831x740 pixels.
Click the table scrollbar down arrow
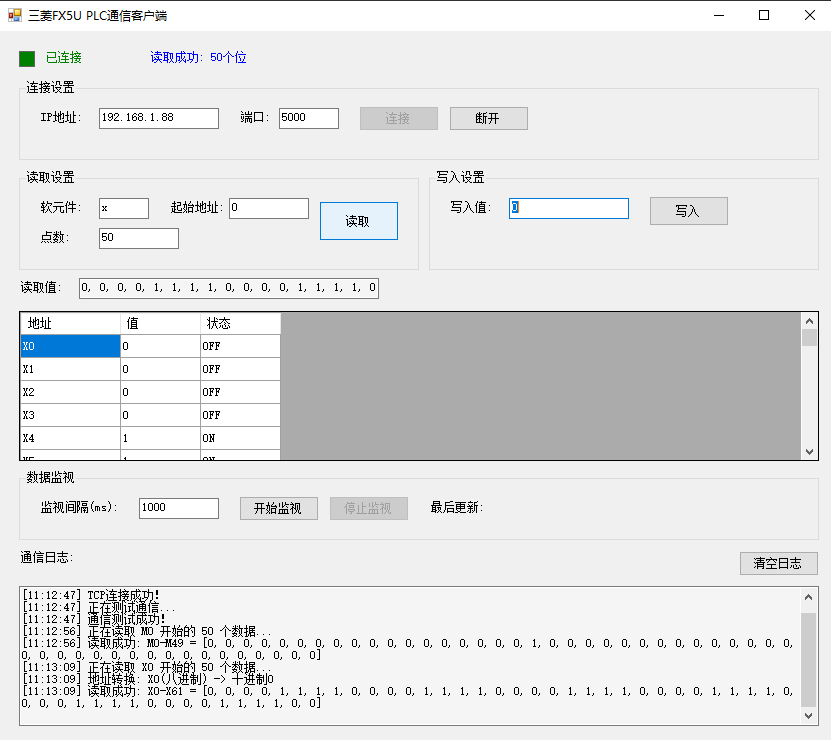tap(809, 450)
